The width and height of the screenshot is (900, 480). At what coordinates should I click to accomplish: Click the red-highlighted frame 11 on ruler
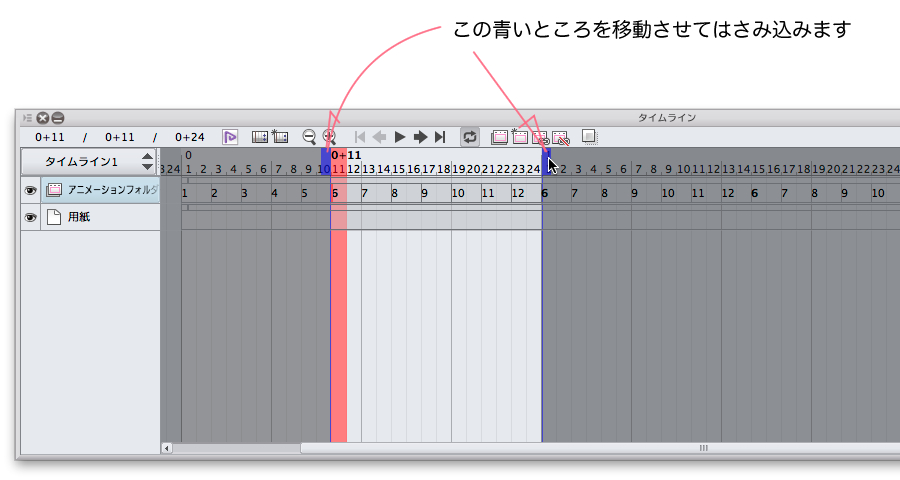tap(339, 169)
